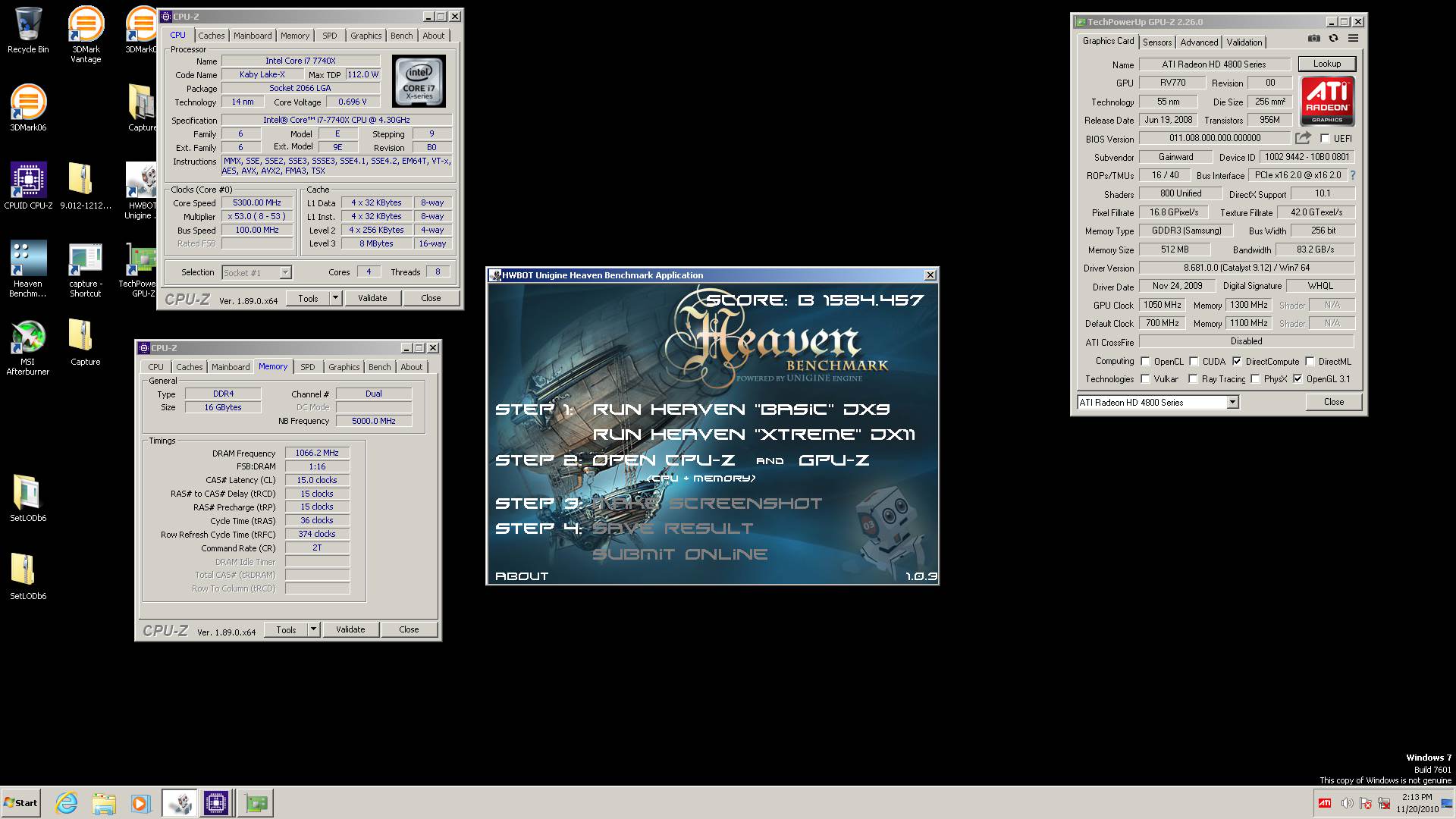Open Internet Explorer from the taskbar
Screen dimensions: 1456x819
(x=67, y=803)
